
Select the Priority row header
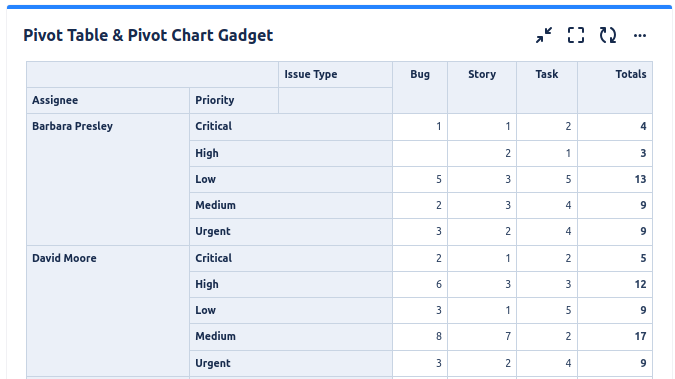pyautogui.click(x=234, y=100)
